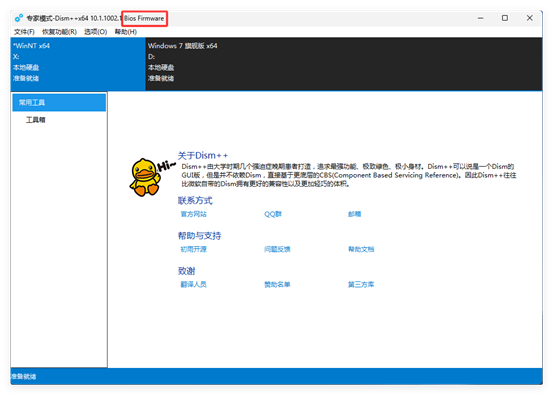553x395 pixels.
Task: Click the Dism++ app icon in title bar
Action: 19,18
